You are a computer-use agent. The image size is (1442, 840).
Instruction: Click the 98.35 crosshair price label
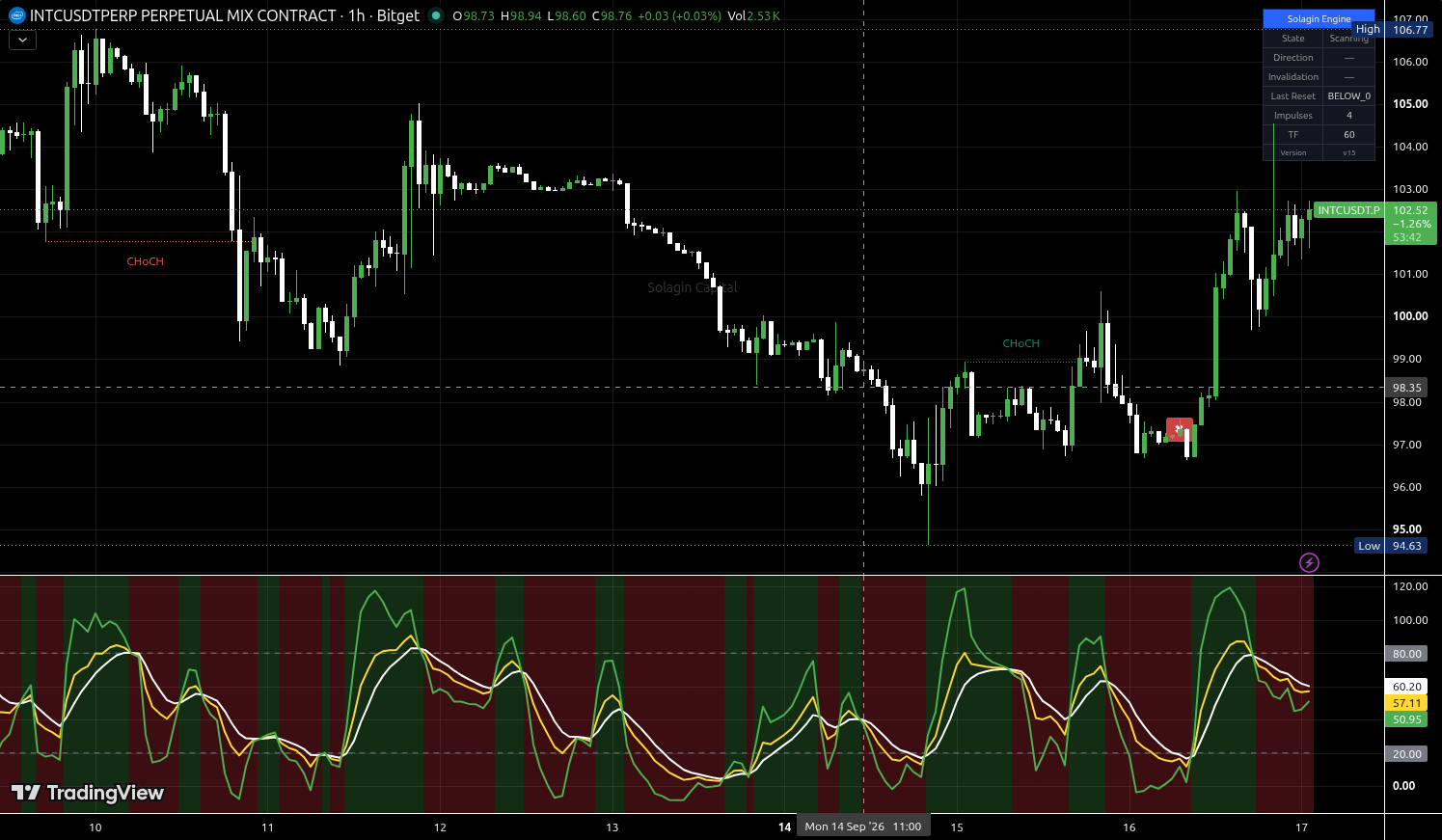tap(1407, 388)
